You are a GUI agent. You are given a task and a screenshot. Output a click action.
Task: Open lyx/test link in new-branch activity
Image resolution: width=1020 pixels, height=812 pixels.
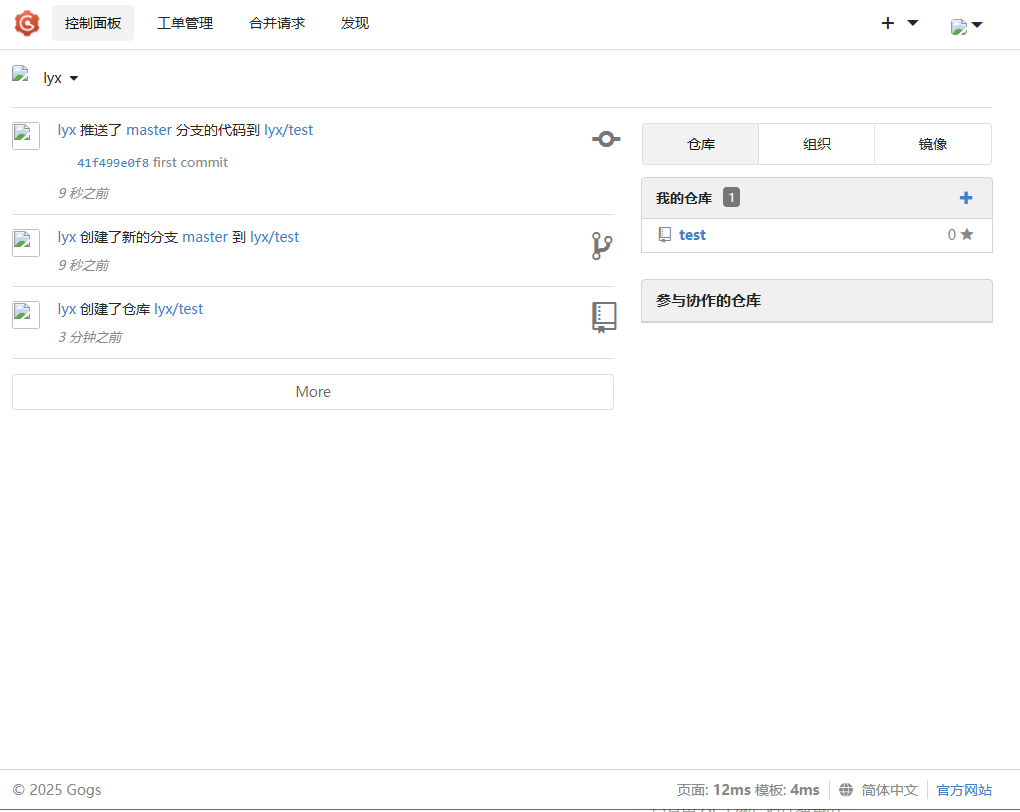click(x=275, y=237)
